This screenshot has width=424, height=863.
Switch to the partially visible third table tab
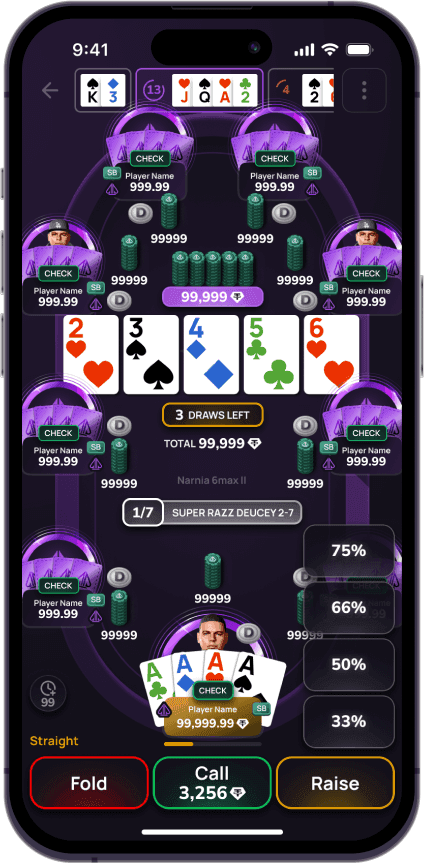tap(301, 90)
